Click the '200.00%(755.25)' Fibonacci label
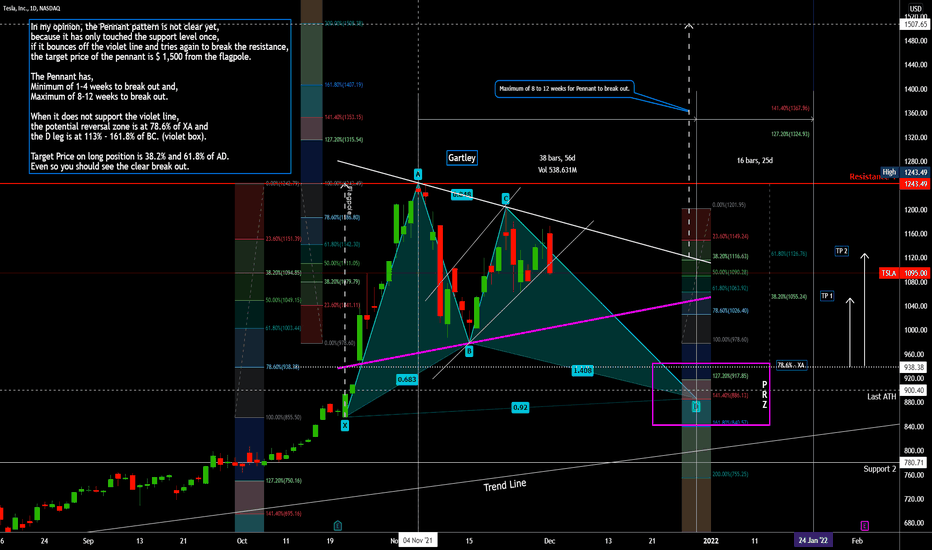 [x=730, y=474]
